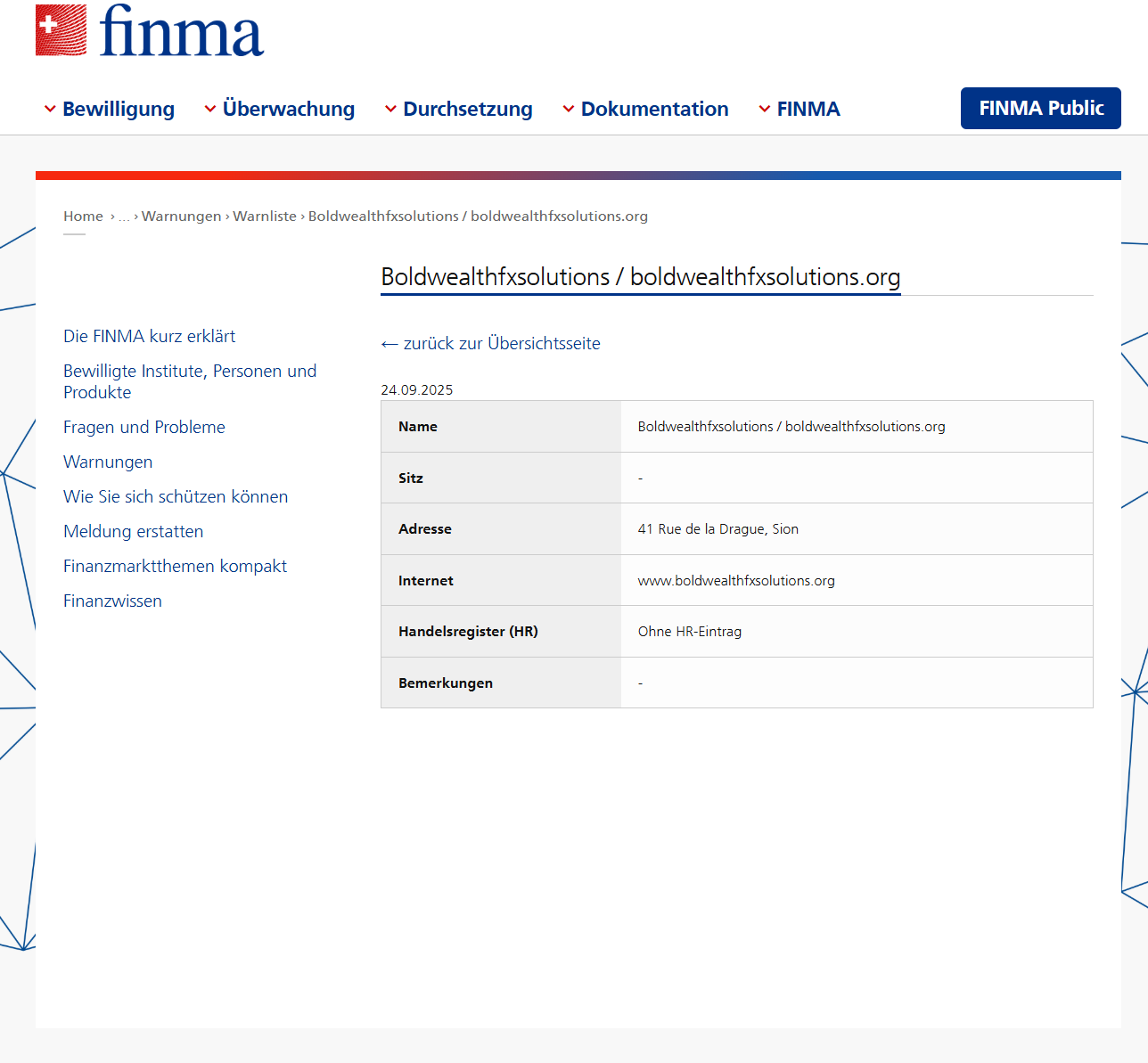
Task: Click the Bemerkungen row label
Action: [x=446, y=683]
